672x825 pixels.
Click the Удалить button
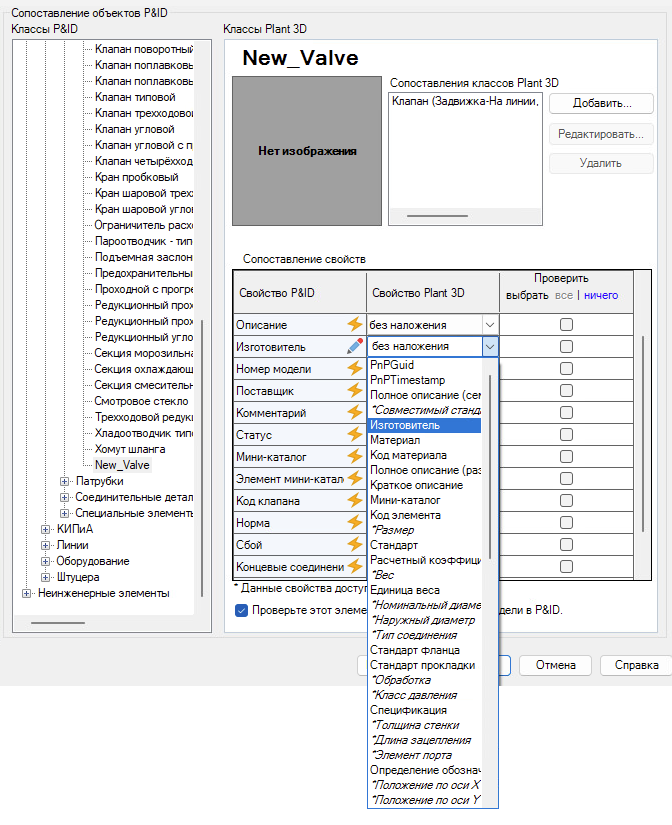[601, 164]
